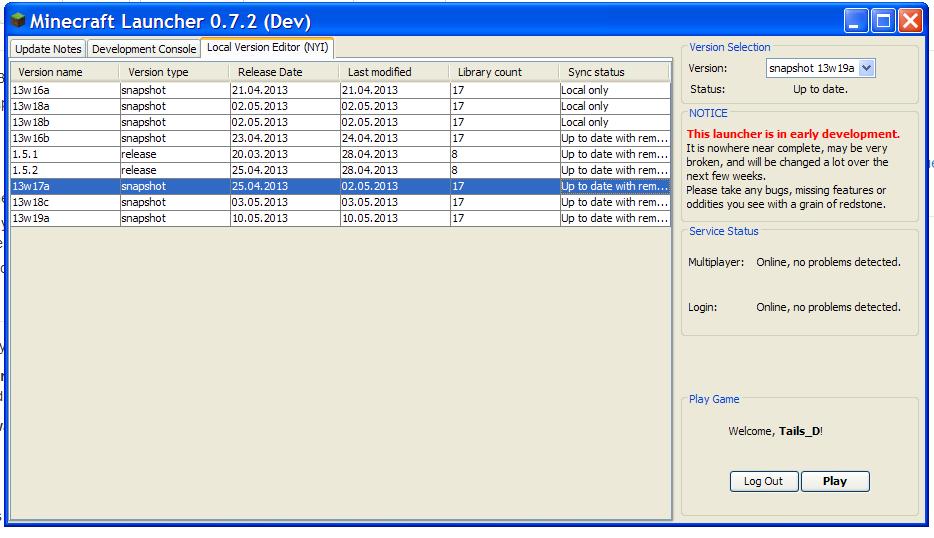This screenshot has width=934, height=538.
Task: Click the Release Date column header
Action: click(x=284, y=72)
